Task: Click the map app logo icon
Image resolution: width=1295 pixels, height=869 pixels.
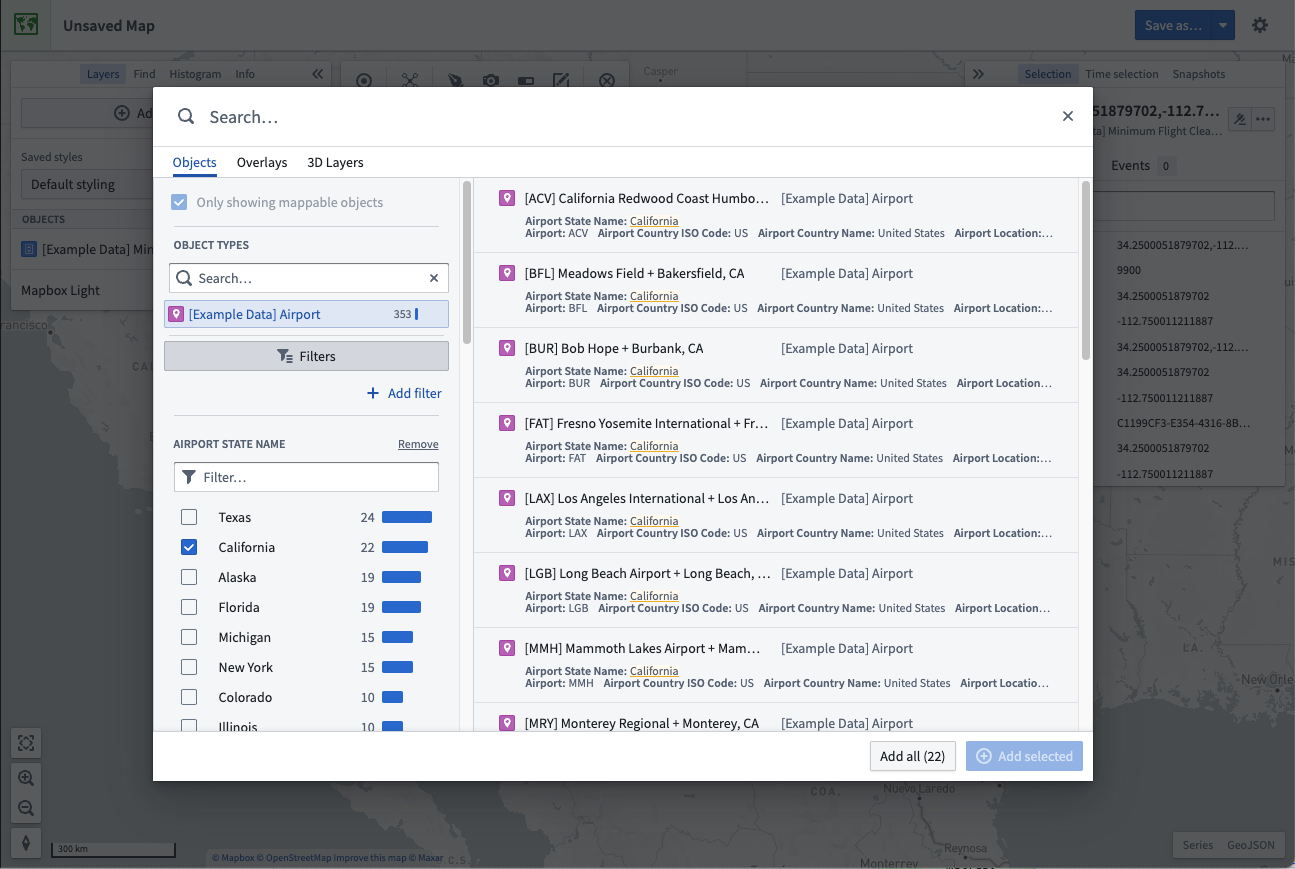Action: click(26, 25)
